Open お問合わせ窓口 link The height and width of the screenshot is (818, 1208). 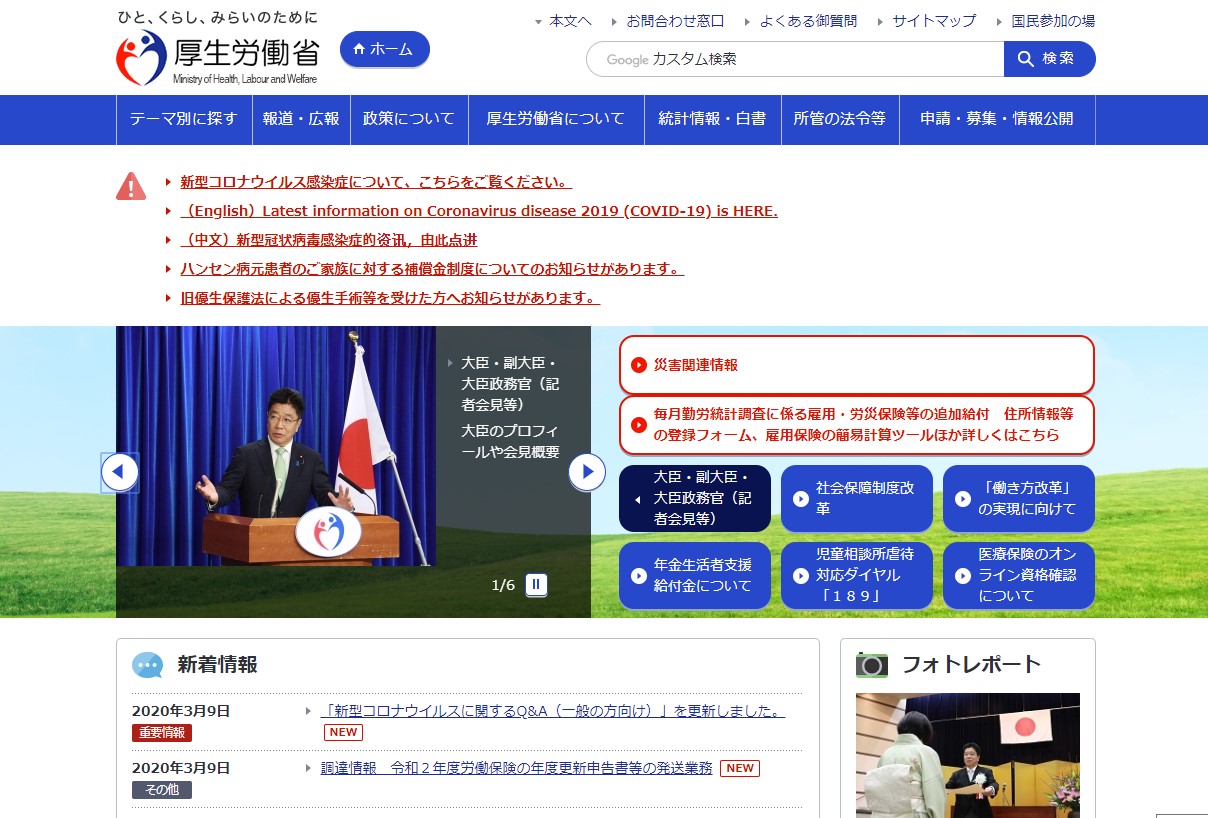[675, 20]
